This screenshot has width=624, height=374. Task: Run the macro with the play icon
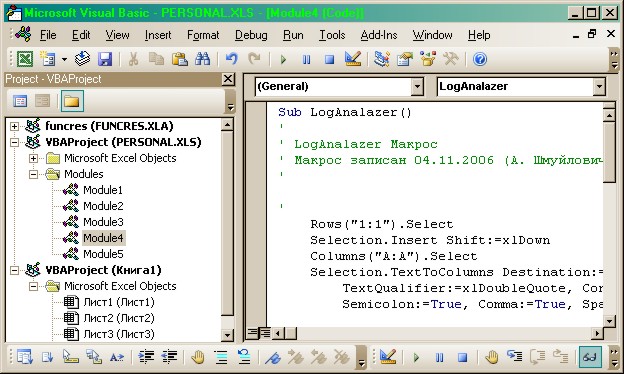pos(283,60)
